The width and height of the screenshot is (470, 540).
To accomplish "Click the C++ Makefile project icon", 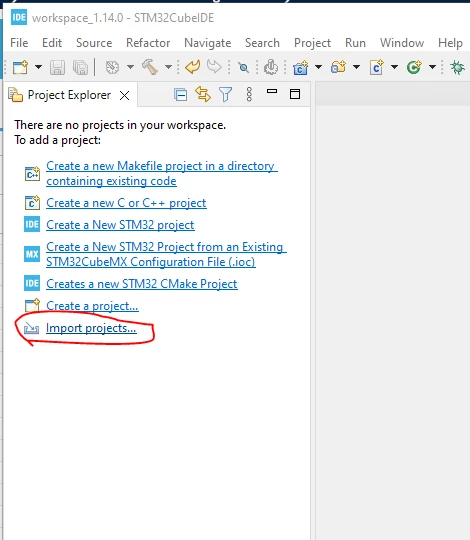I will (x=32, y=174).
